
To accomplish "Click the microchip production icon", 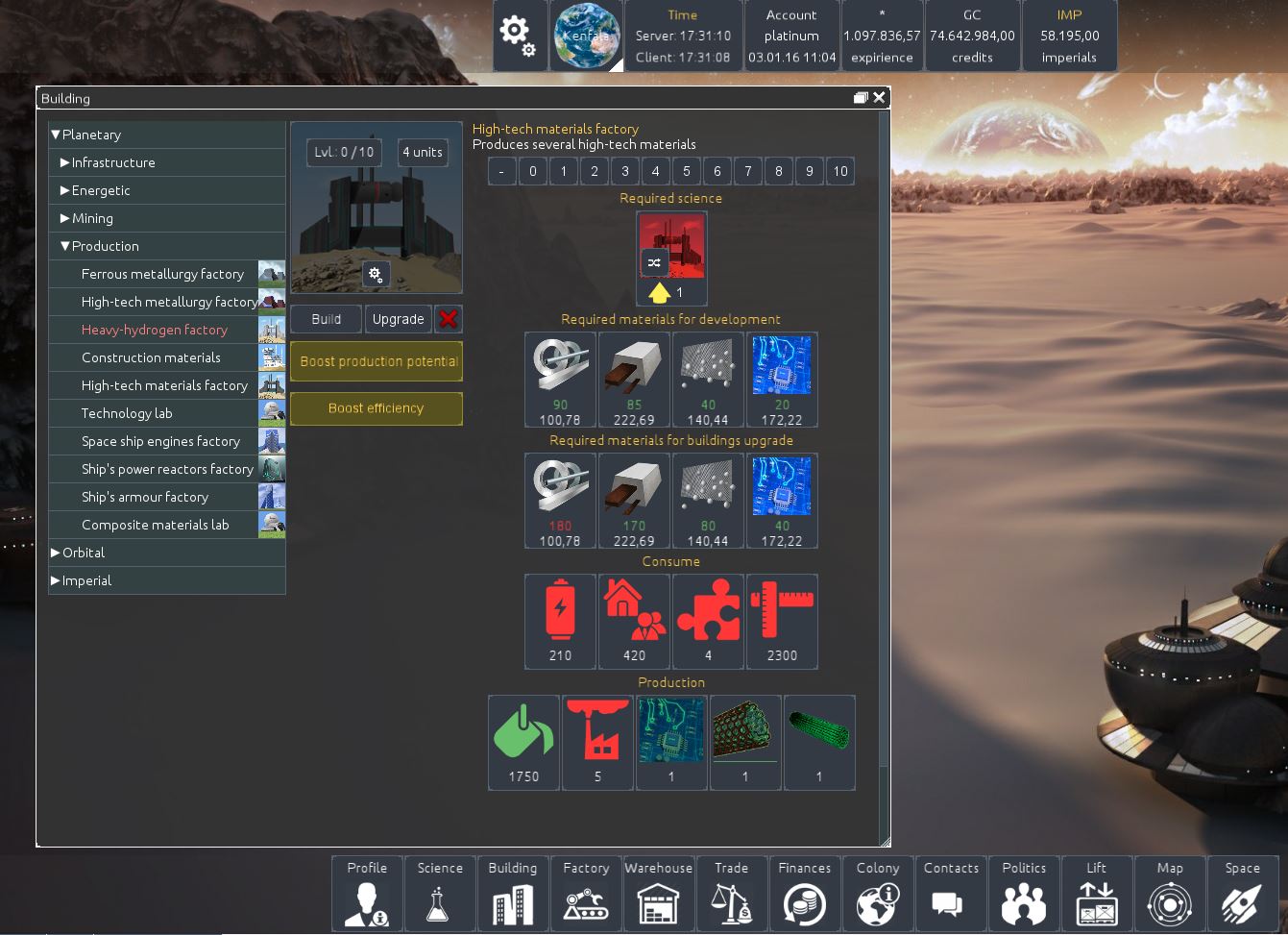I will 671,743.
